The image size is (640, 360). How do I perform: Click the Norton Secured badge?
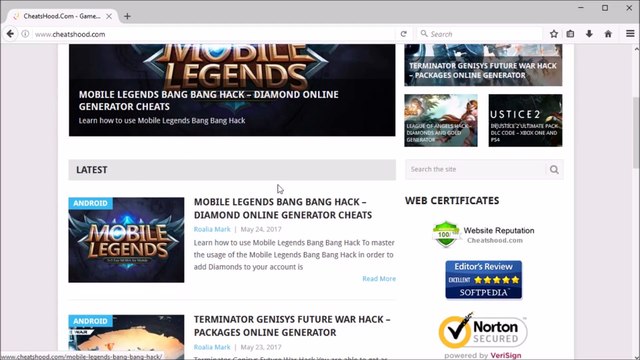click(x=483, y=336)
